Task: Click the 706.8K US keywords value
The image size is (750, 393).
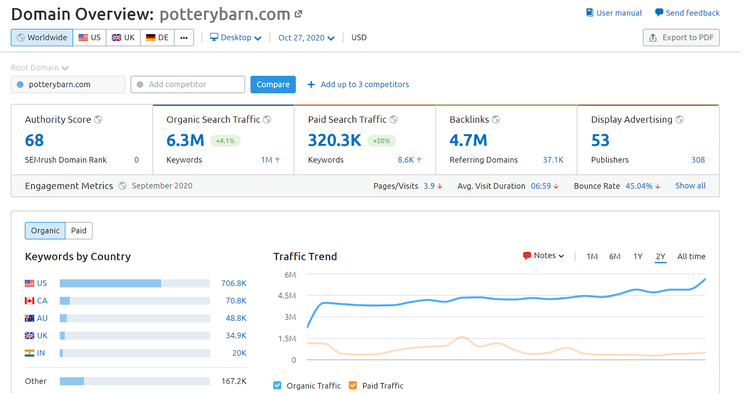Action: (x=234, y=284)
